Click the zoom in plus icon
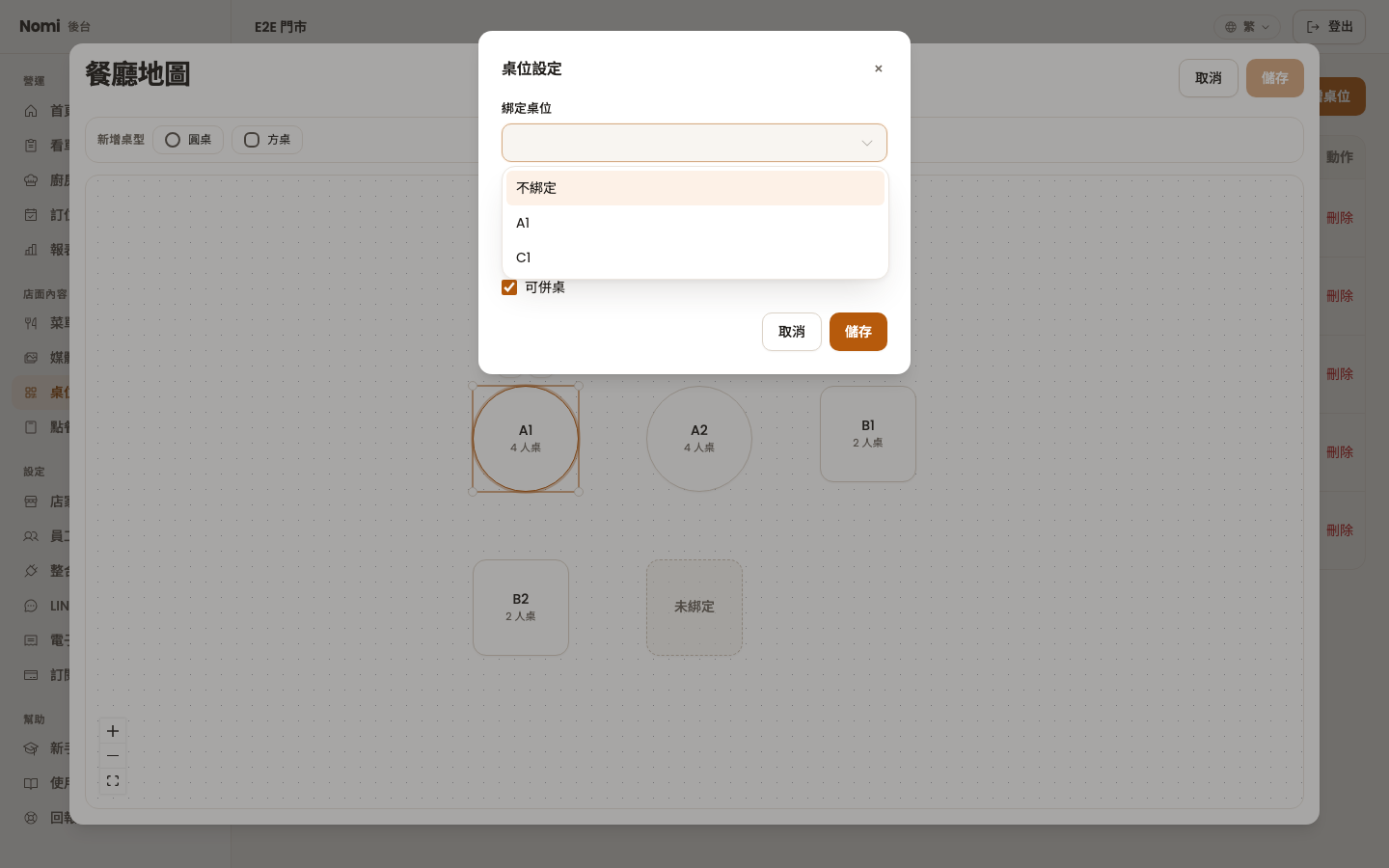1389x868 pixels. click(x=113, y=731)
